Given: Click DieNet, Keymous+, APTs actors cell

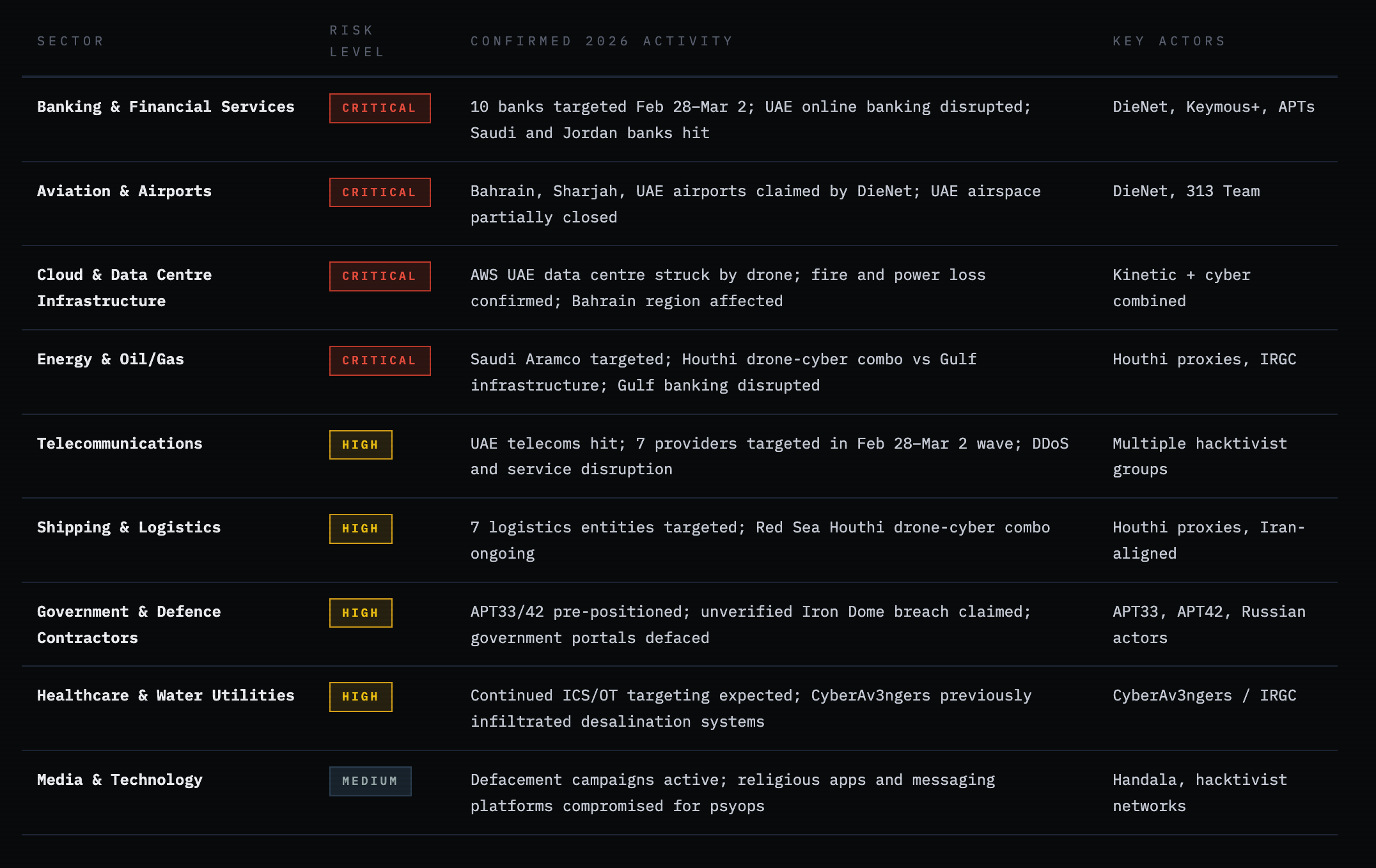Looking at the screenshot, I should click(x=1213, y=107).
